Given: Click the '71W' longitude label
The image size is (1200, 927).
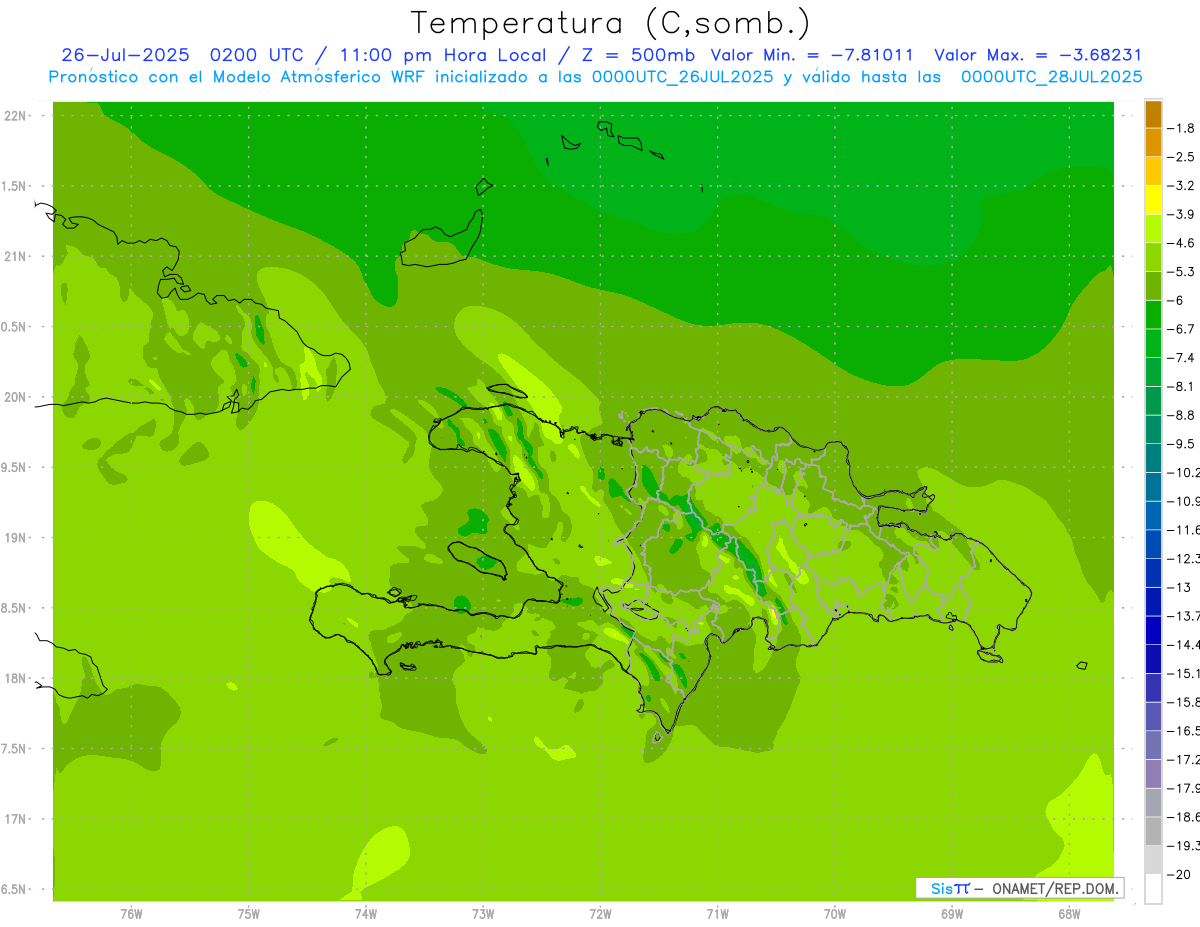Looking at the screenshot, I should pos(718,914).
